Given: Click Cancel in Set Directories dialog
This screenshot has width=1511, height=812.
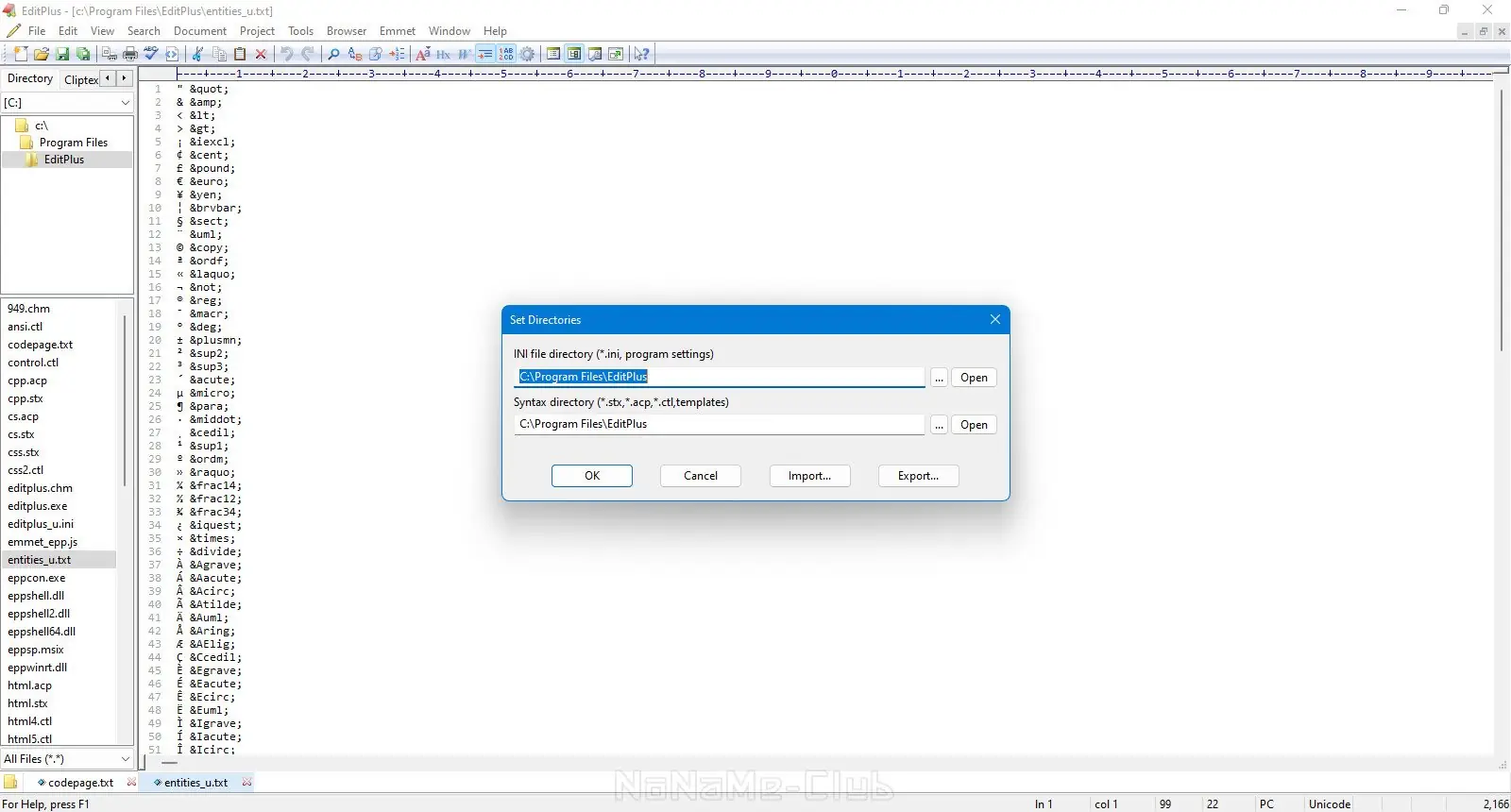Looking at the screenshot, I should point(701,476).
